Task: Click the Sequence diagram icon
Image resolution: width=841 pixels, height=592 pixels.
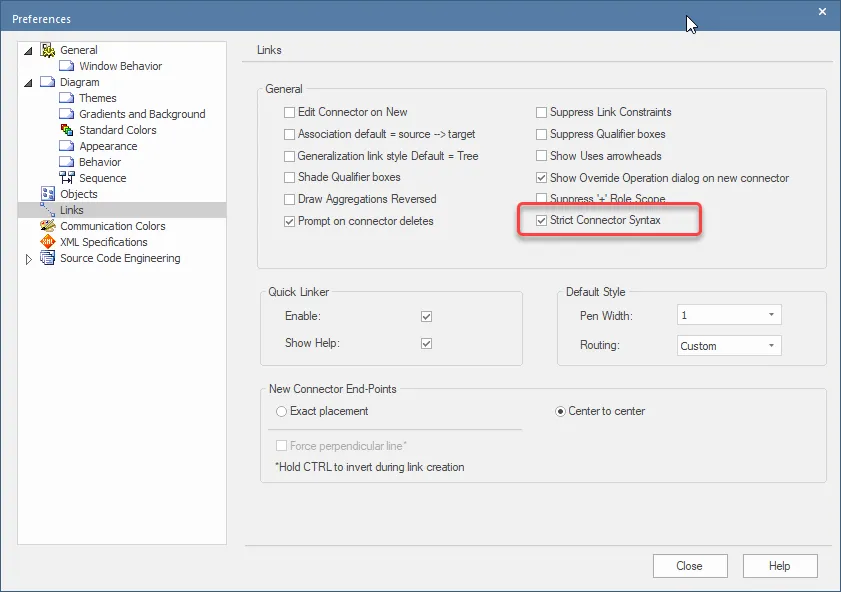Action: coord(67,177)
